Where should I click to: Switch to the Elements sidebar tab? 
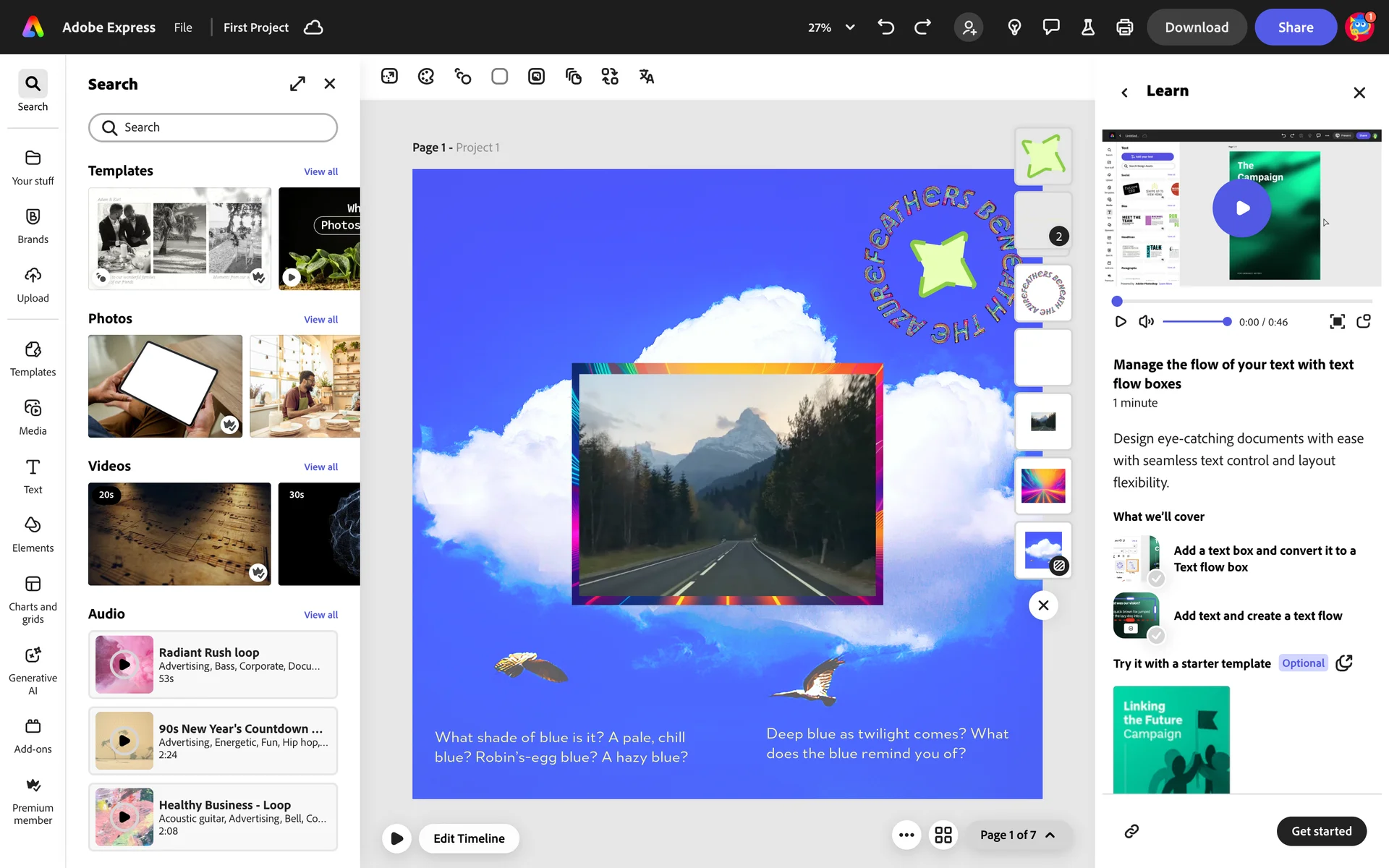click(x=33, y=534)
